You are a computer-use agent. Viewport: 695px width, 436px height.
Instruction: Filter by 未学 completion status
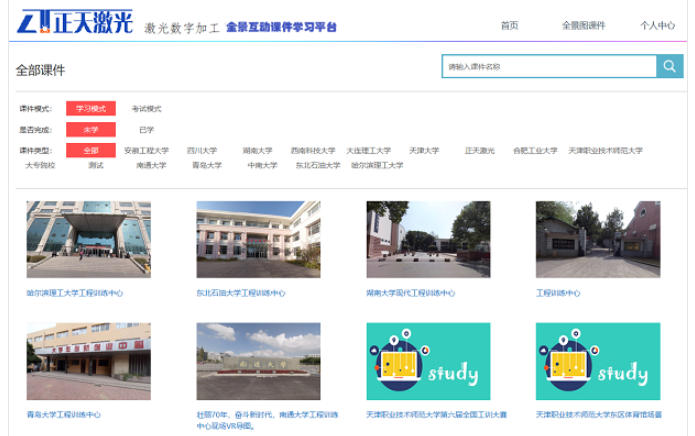click(90, 130)
